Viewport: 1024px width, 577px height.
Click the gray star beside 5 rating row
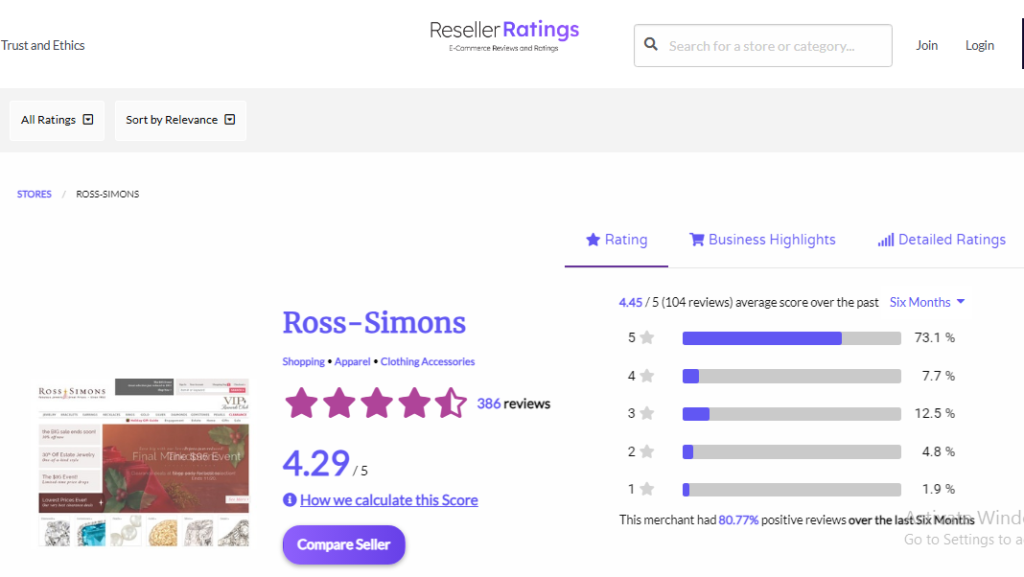[x=647, y=337]
